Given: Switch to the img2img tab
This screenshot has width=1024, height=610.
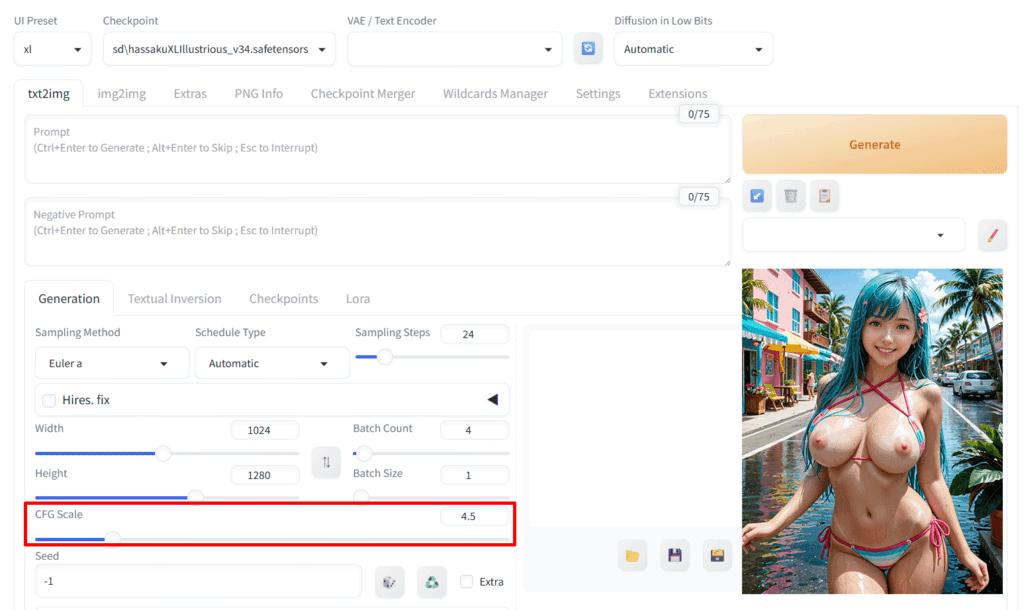Looking at the screenshot, I should pyautogui.click(x=121, y=94).
